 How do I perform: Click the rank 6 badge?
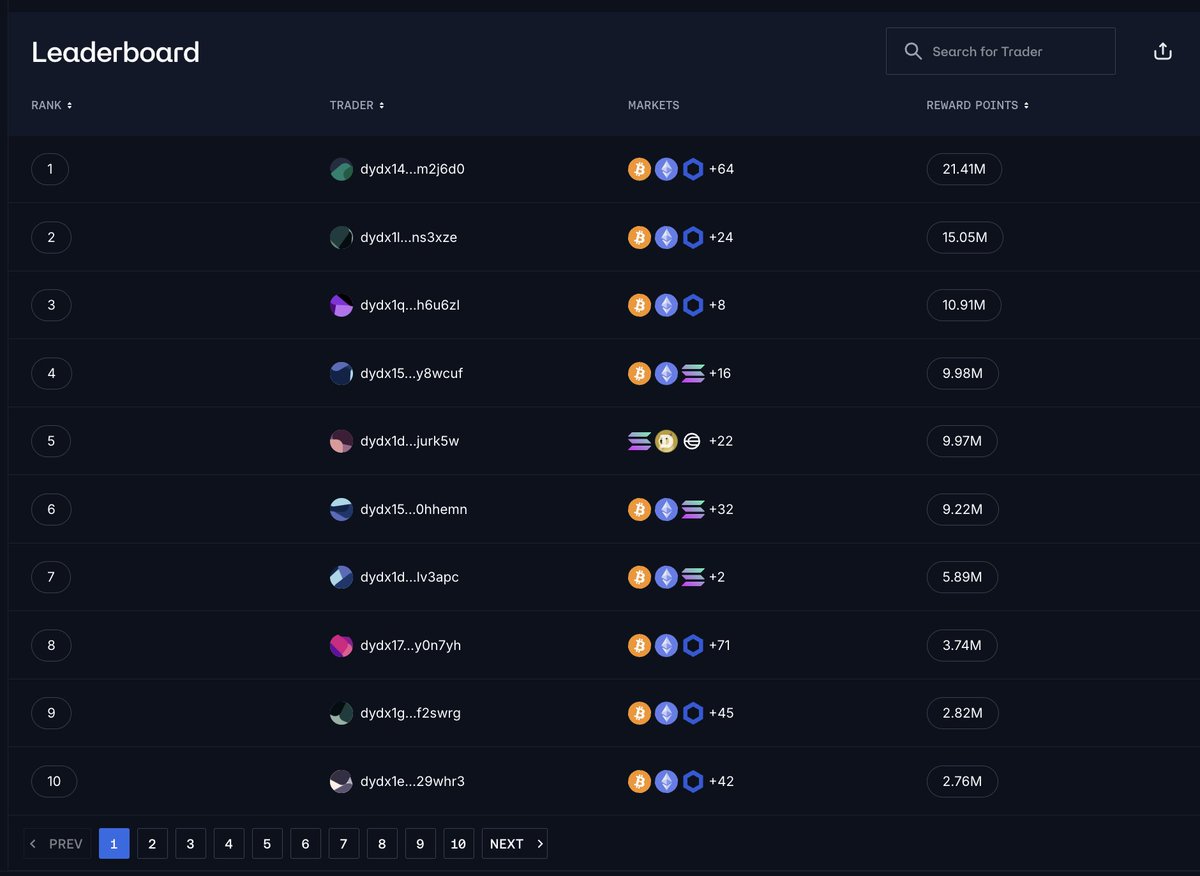click(51, 509)
